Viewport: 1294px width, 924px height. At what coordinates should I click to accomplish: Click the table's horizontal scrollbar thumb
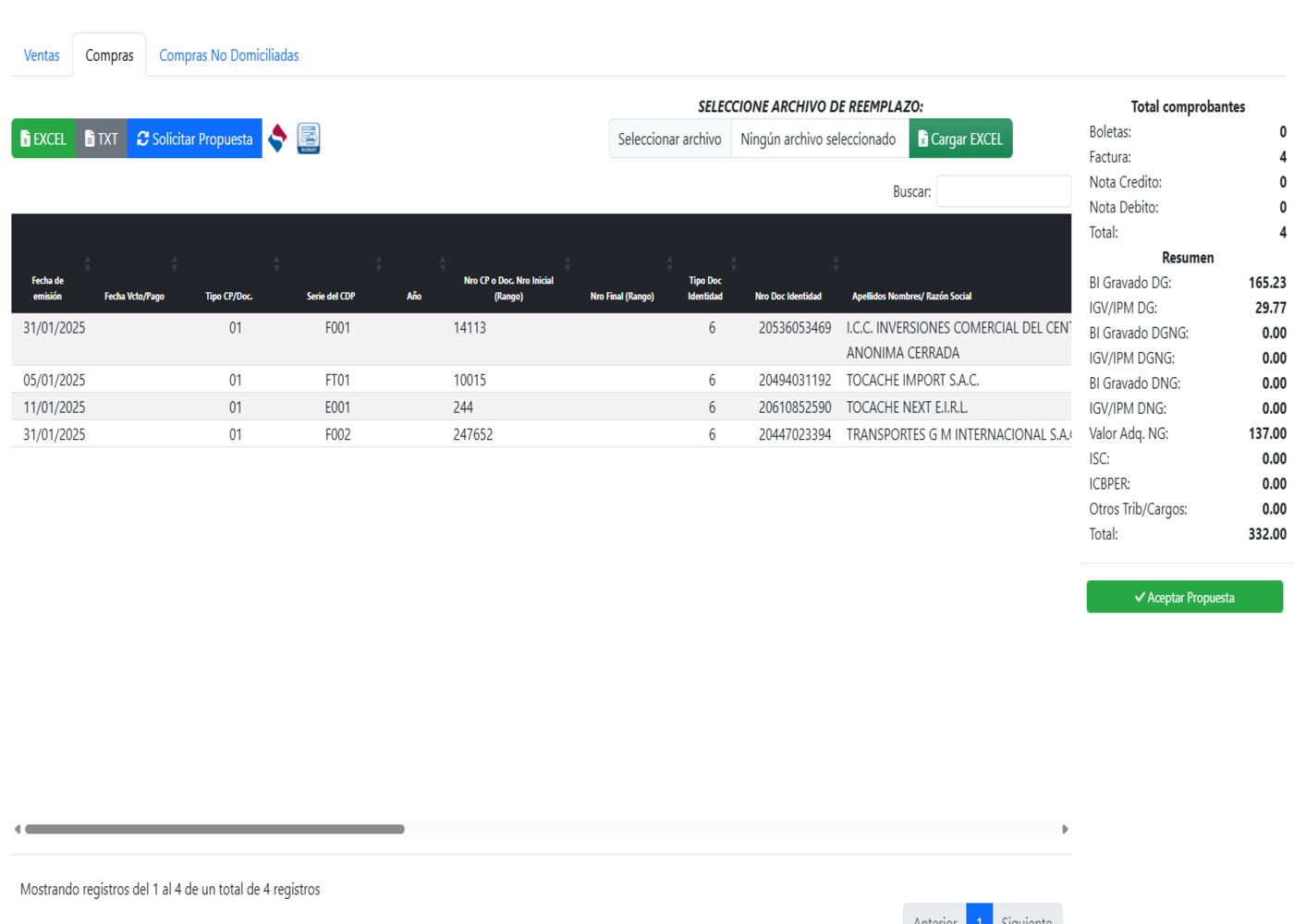(214, 830)
